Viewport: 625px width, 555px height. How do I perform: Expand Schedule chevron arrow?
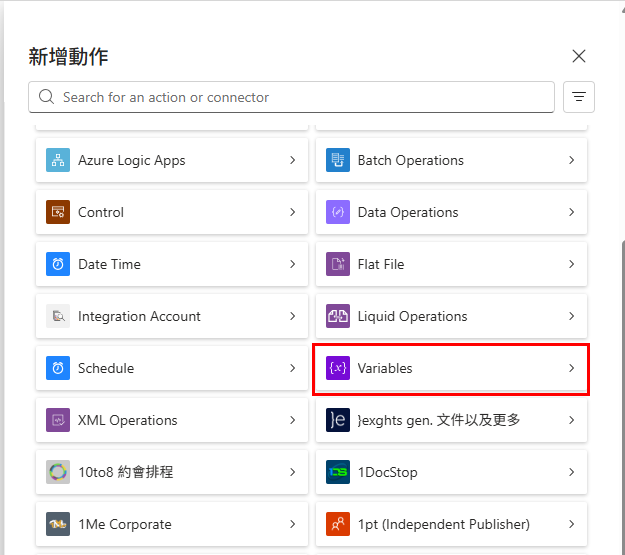coord(293,368)
